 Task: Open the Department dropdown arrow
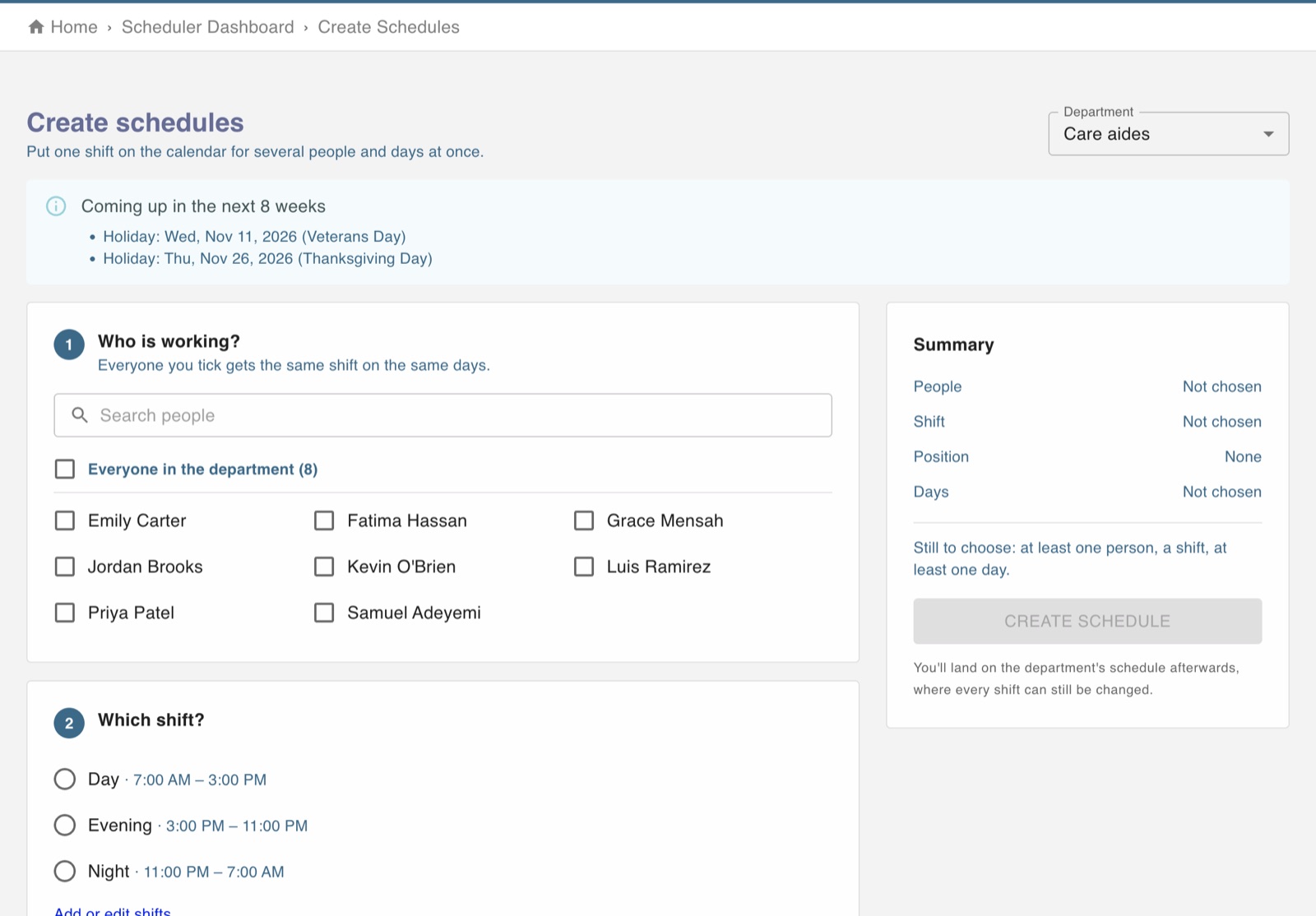click(x=1268, y=134)
